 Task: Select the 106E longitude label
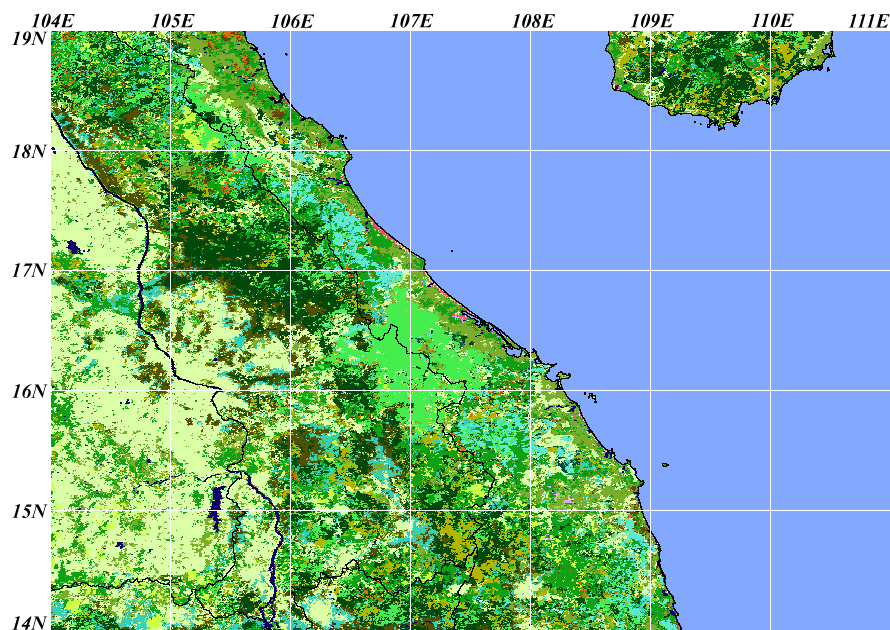[292, 21]
